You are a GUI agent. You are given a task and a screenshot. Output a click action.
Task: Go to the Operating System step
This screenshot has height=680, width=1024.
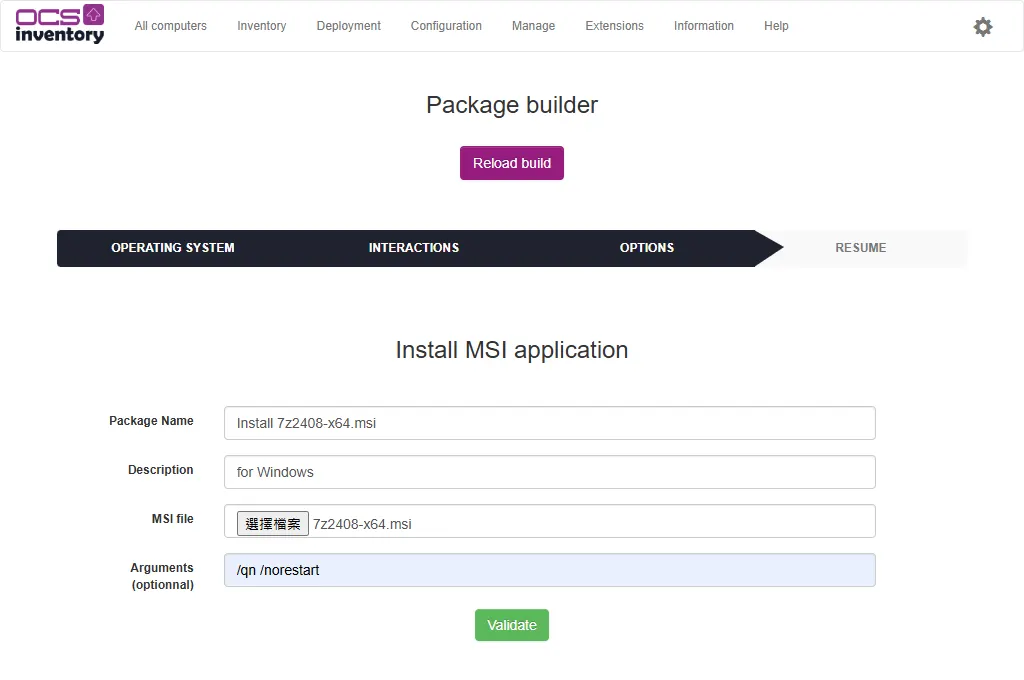172,248
